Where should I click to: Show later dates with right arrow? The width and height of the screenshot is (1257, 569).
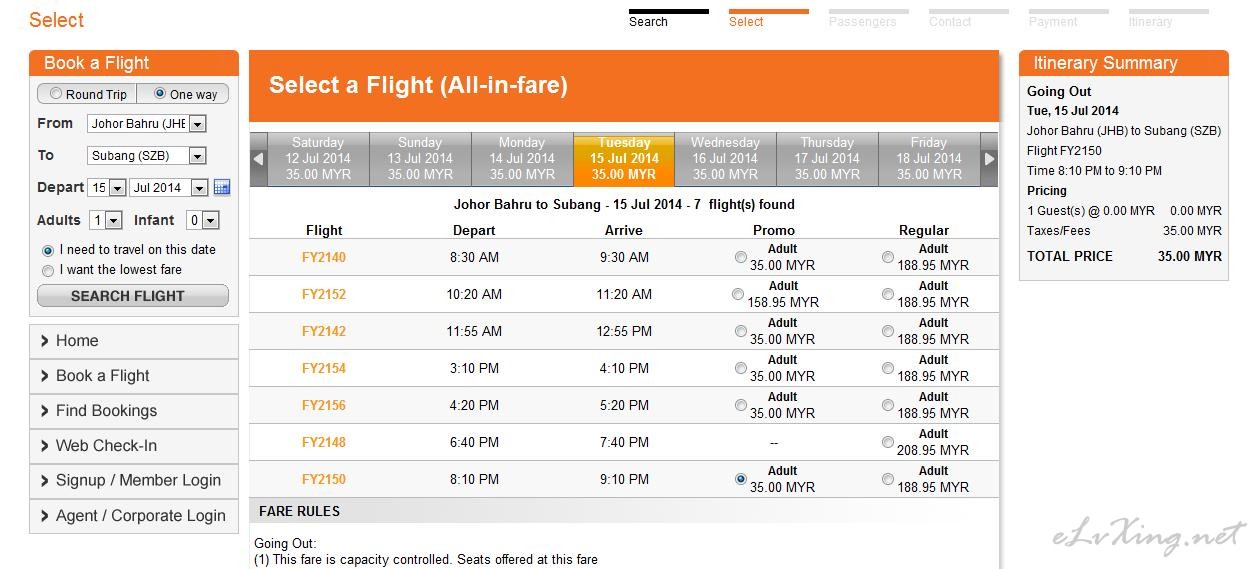[989, 159]
